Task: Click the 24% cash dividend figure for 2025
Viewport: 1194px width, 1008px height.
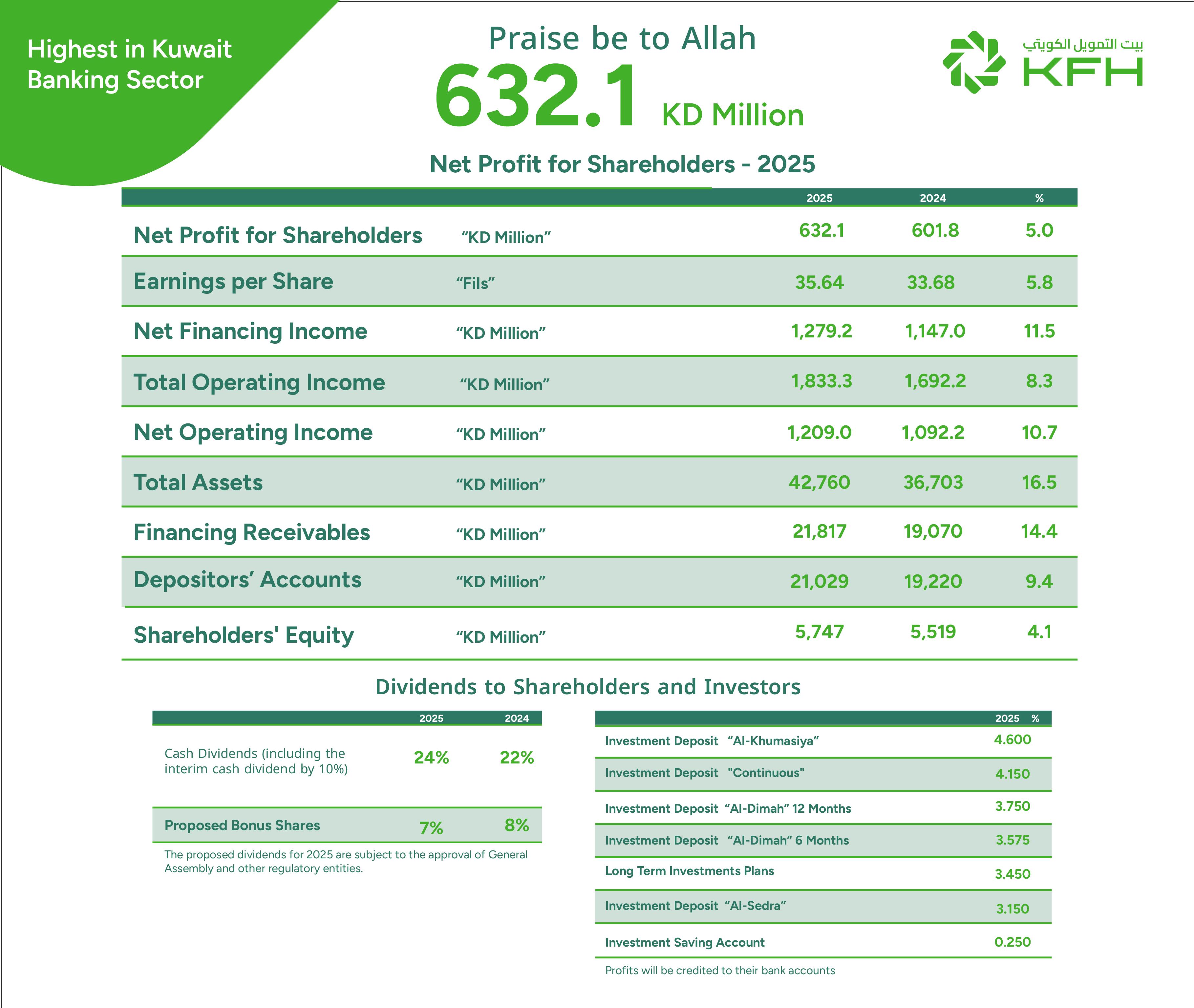Action: [x=431, y=758]
